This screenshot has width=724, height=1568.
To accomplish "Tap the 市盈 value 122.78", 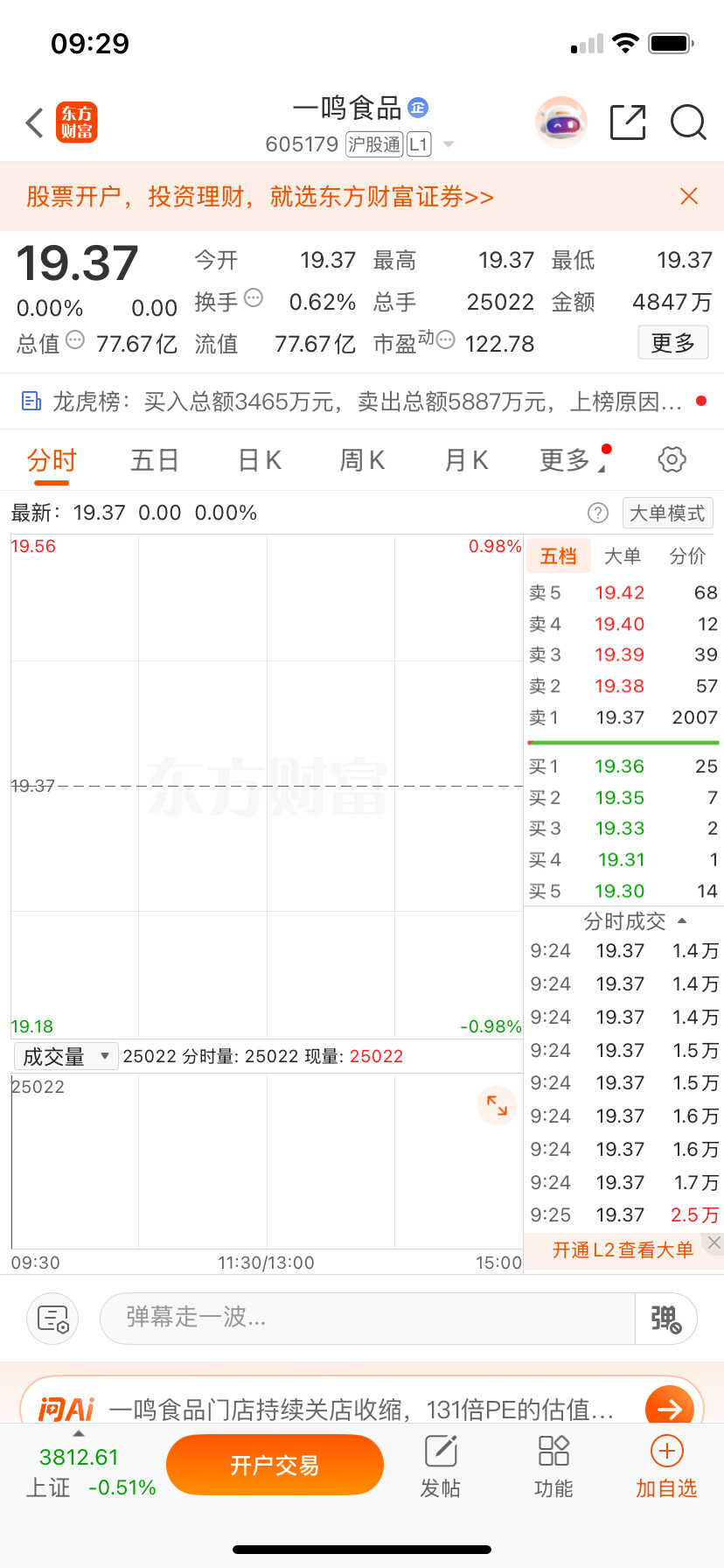I will click(499, 344).
